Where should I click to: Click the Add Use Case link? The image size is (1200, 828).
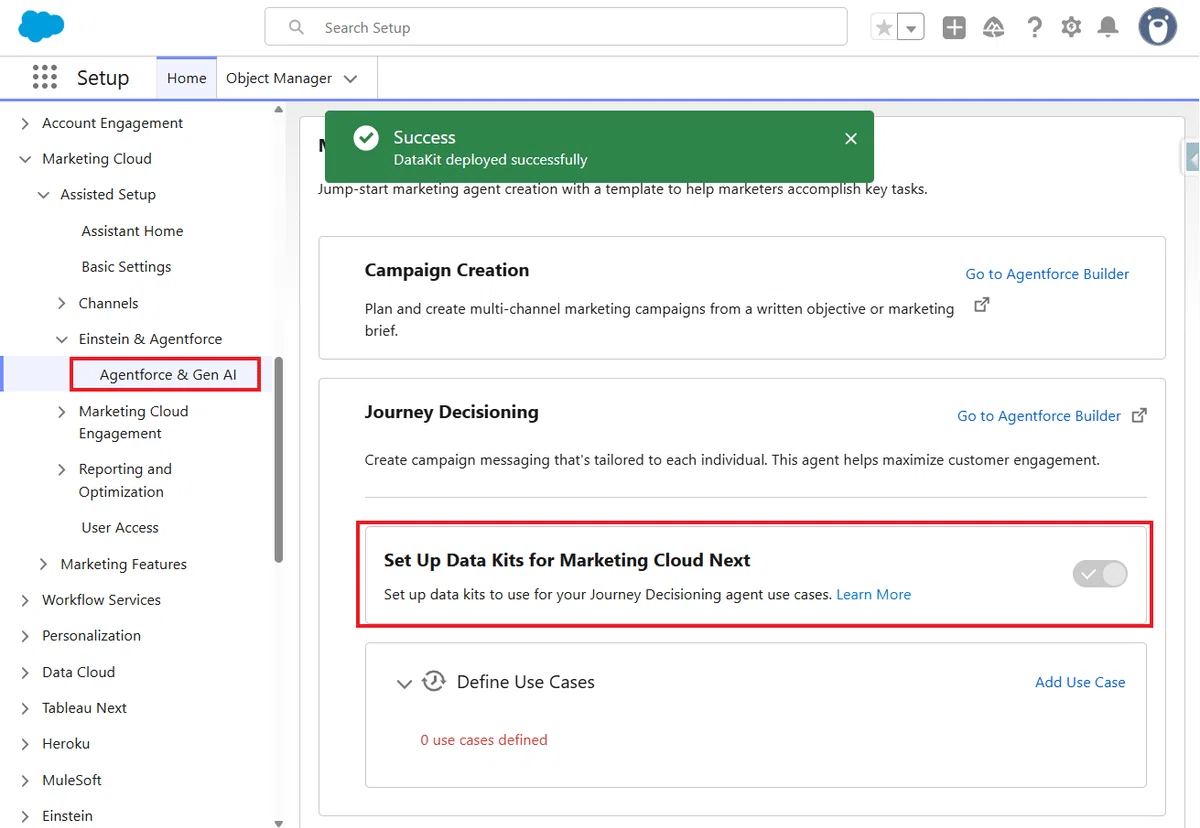(1080, 682)
